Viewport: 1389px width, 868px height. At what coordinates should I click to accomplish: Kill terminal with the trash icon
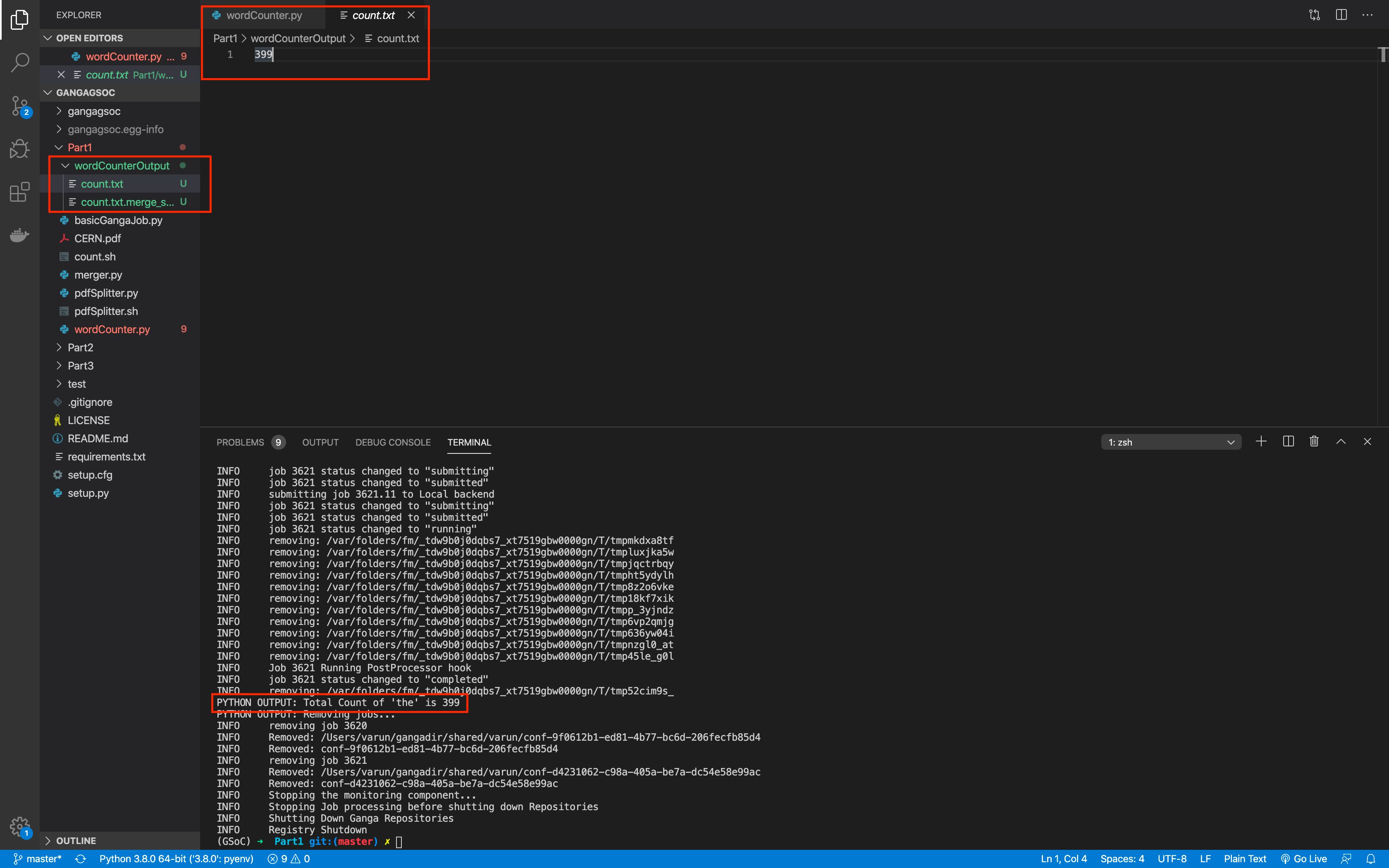(x=1314, y=441)
